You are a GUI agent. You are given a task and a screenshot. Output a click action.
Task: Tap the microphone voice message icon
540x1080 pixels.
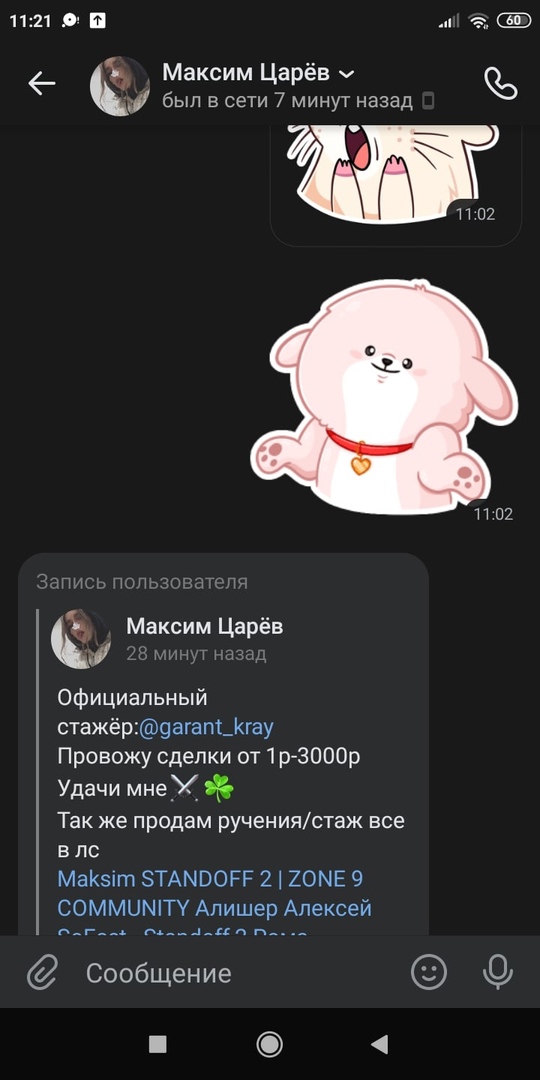pyautogui.click(x=497, y=973)
